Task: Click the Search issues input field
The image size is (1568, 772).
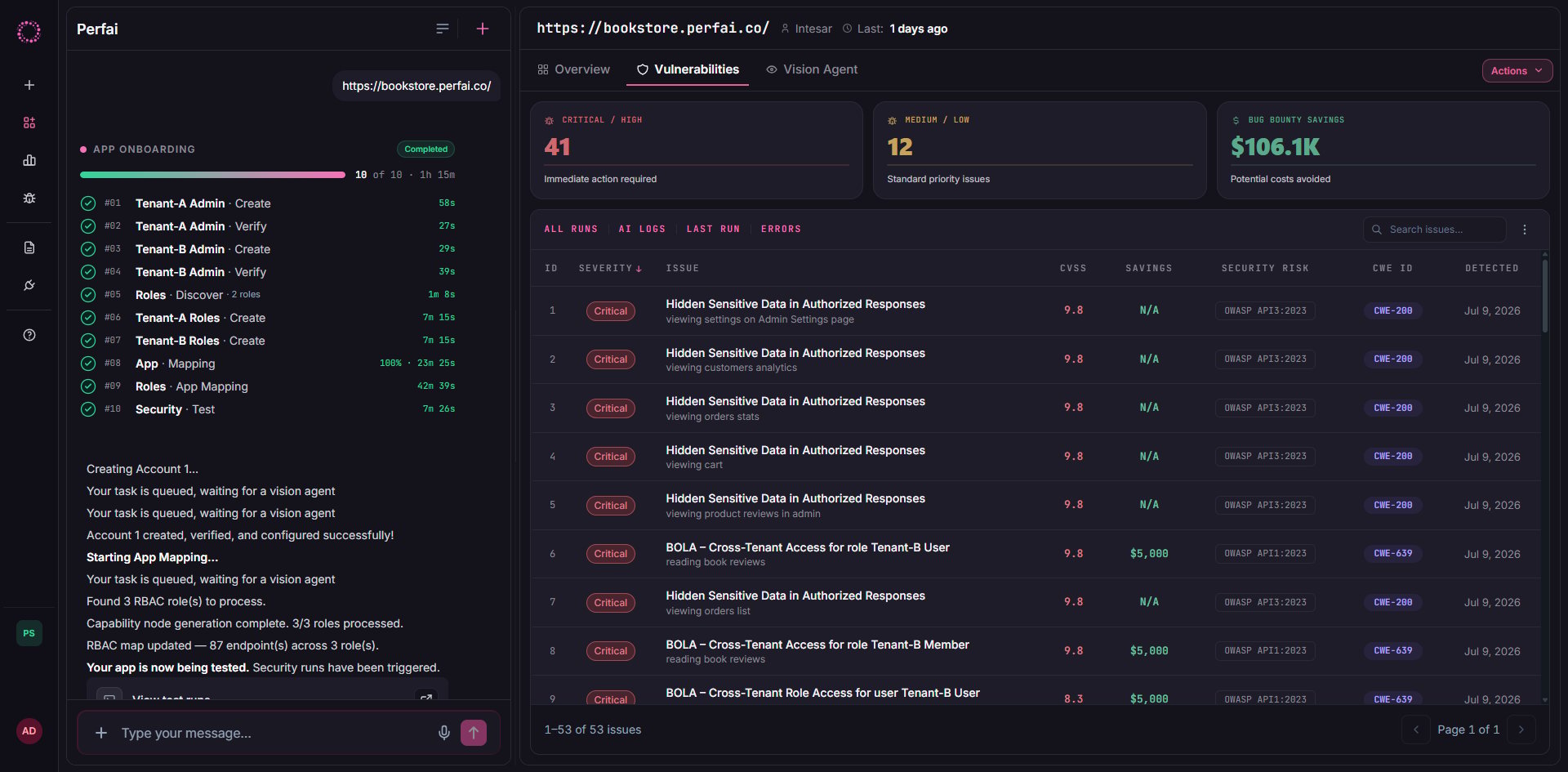Action: coord(1435,230)
